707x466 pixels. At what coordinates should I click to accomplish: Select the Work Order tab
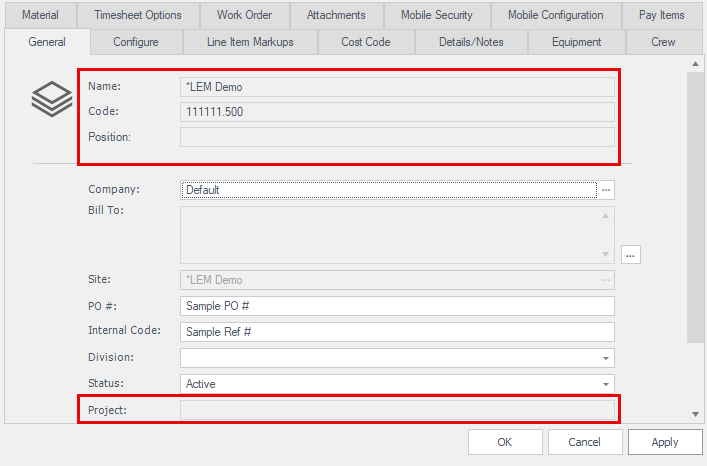pos(244,15)
